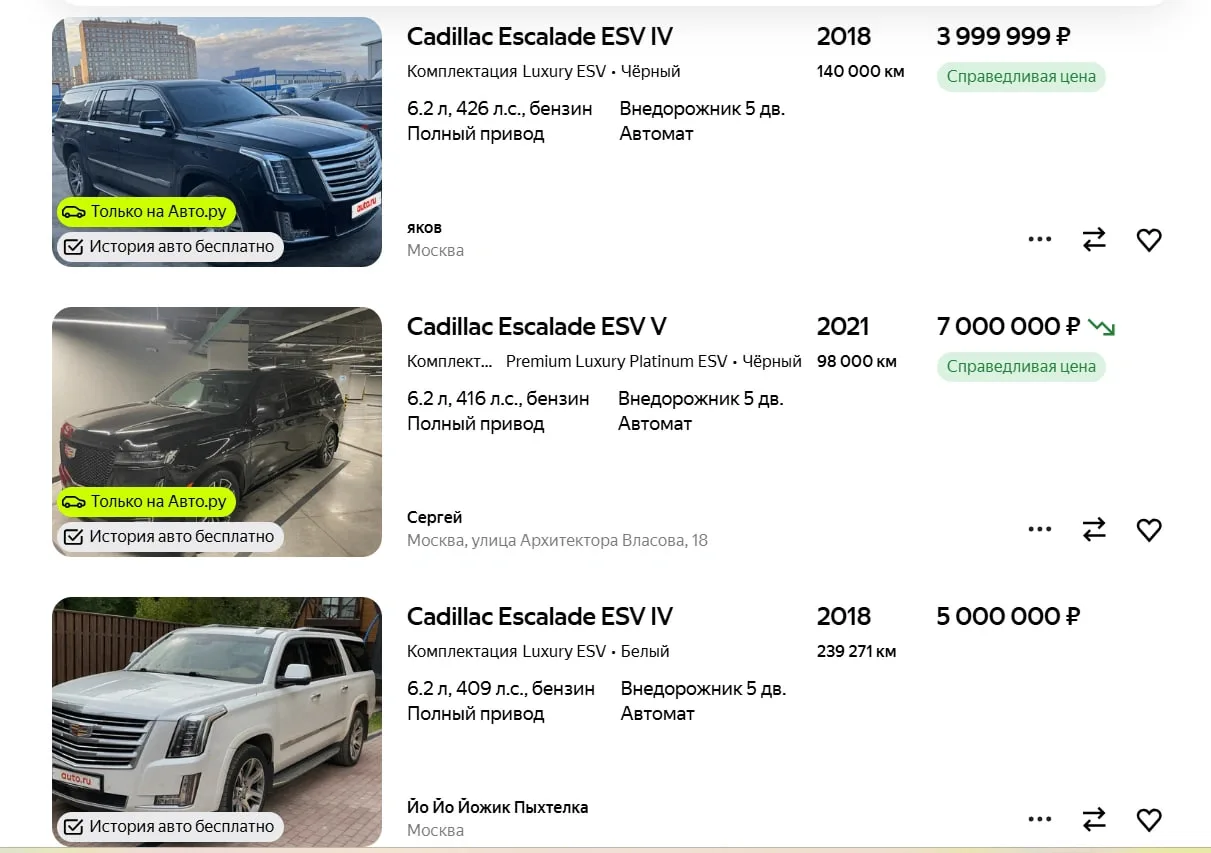Favorite the 2021 Escalade ESV V listing
Viewport: 1211px width, 853px height.
point(1149,530)
